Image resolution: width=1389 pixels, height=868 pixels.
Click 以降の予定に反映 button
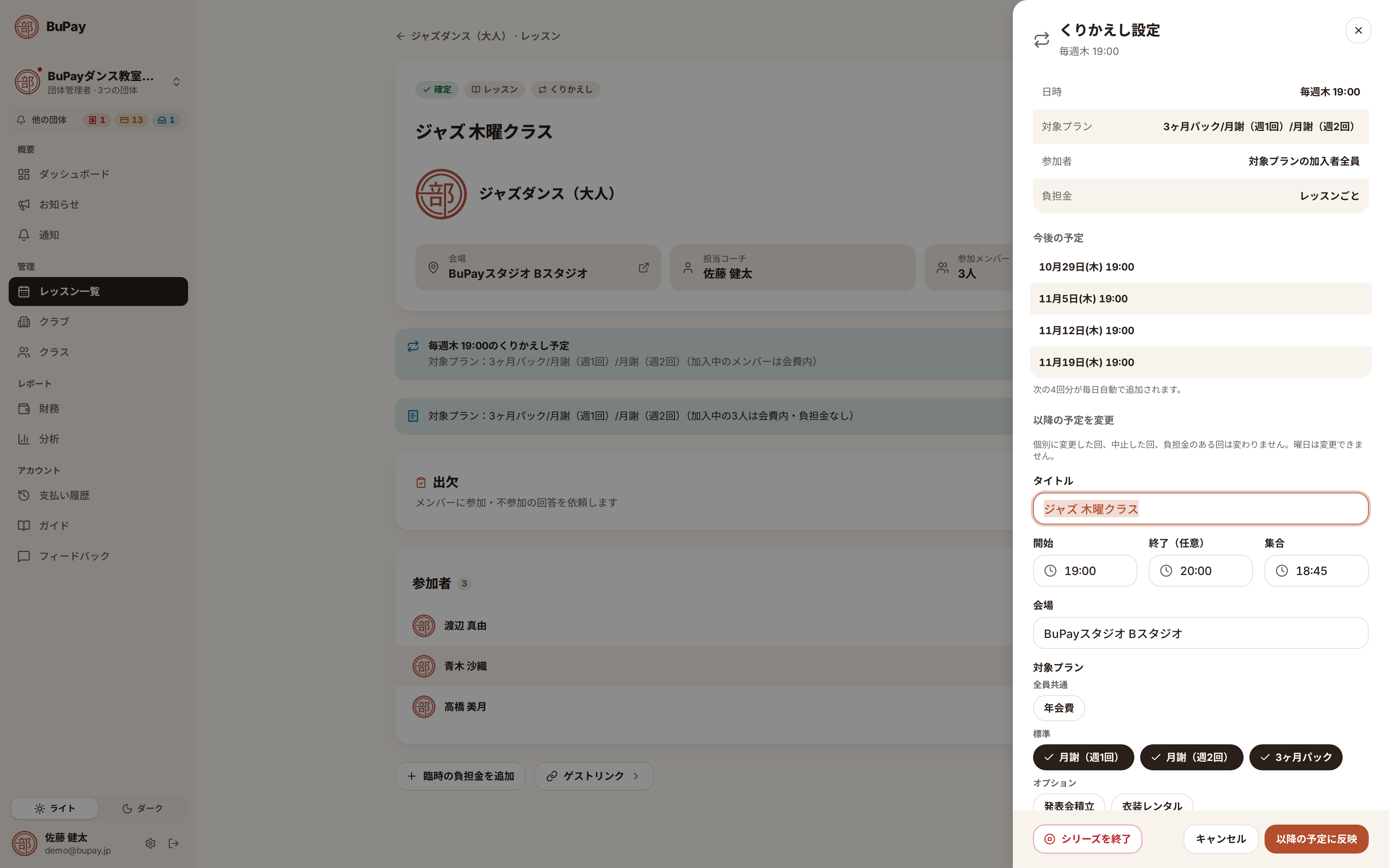[1316, 839]
